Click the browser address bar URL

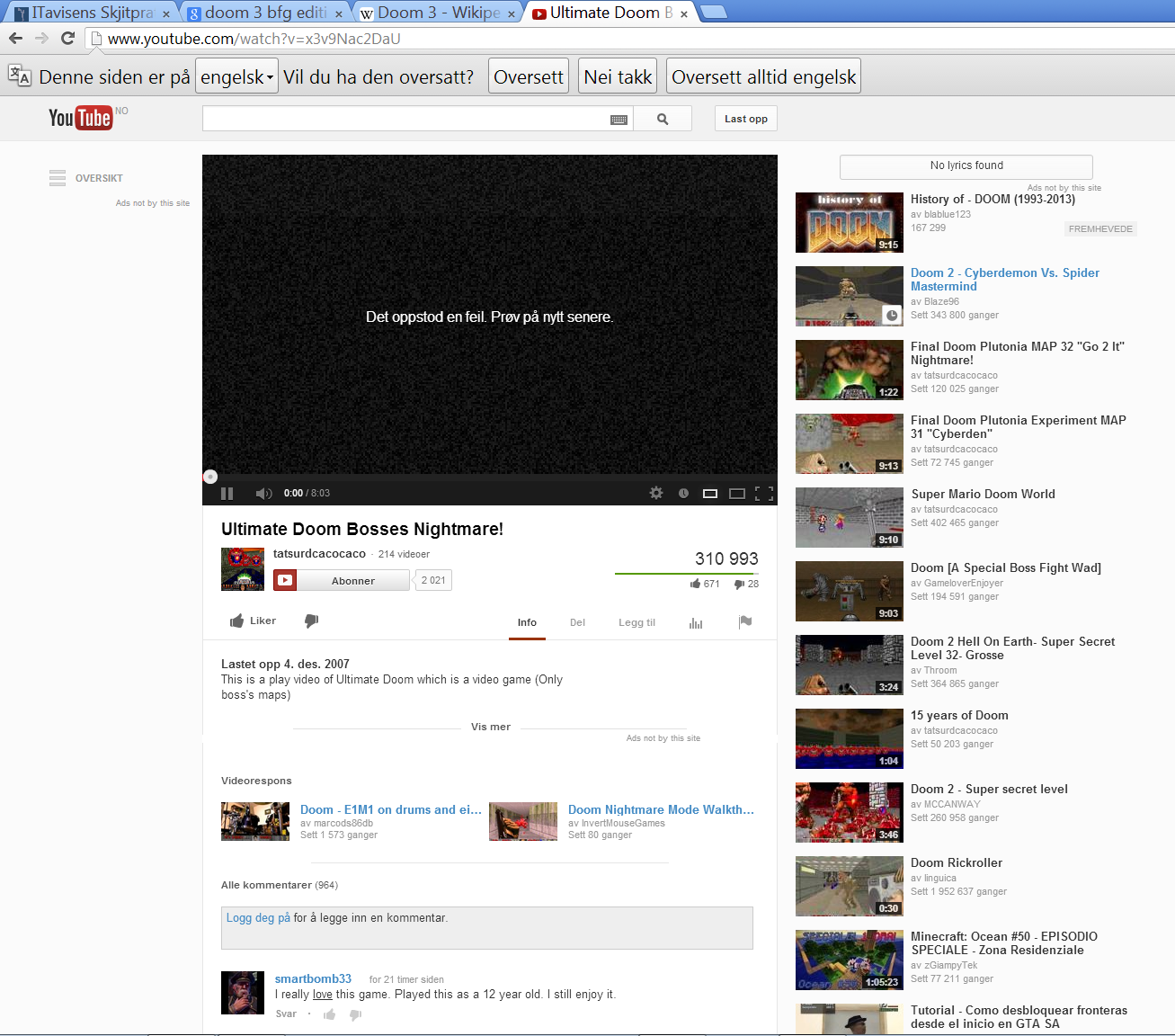254,39
